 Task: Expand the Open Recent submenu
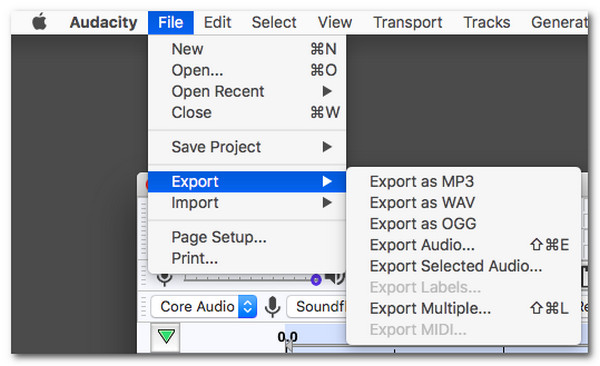tap(247, 91)
